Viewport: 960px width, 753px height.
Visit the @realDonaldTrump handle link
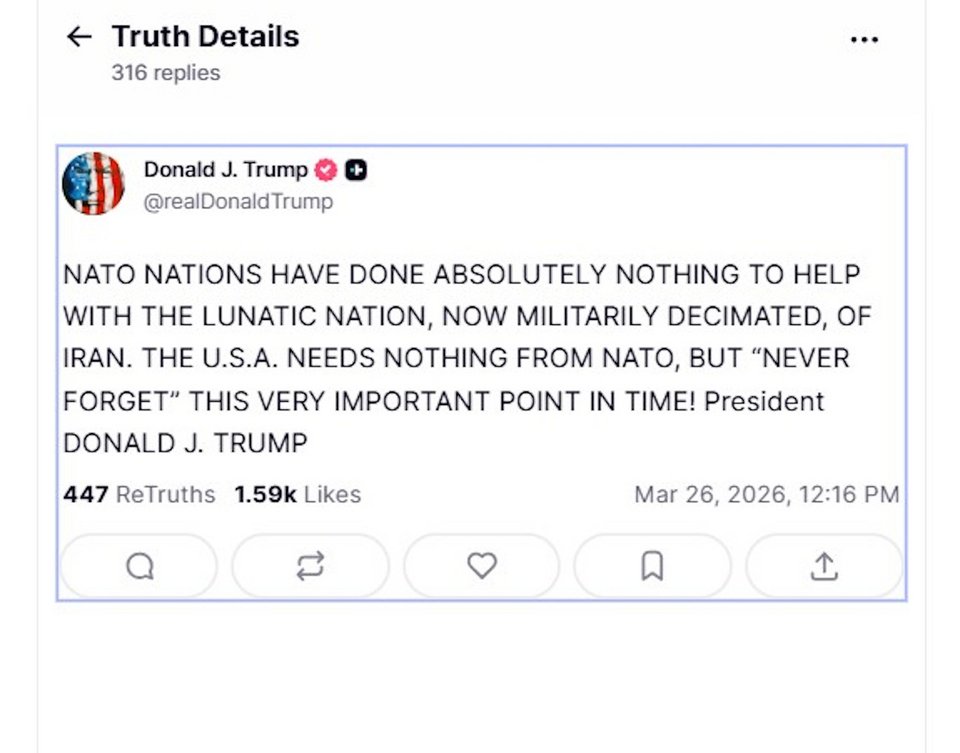(238, 201)
